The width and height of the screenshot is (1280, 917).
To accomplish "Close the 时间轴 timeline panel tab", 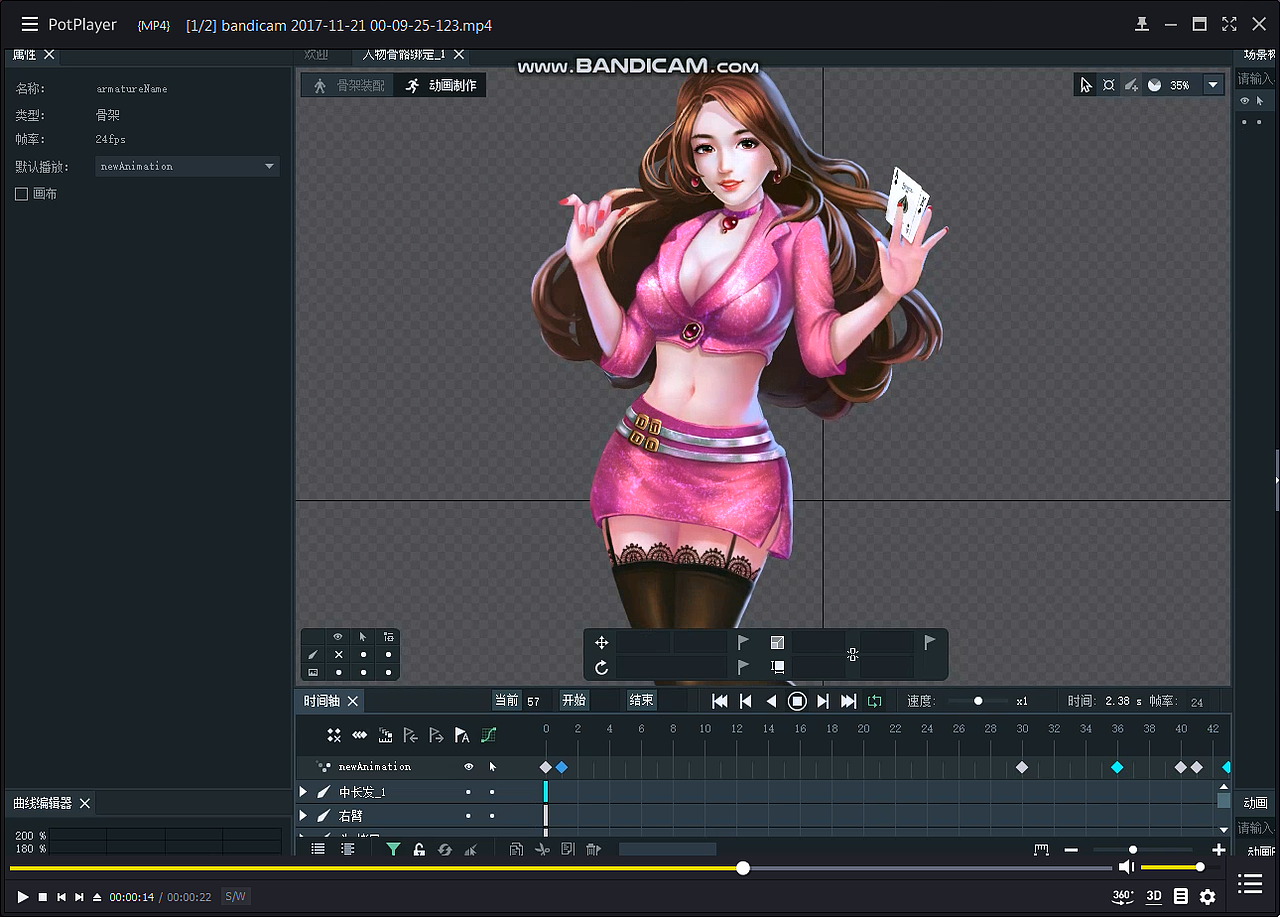I will pyautogui.click(x=353, y=701).
